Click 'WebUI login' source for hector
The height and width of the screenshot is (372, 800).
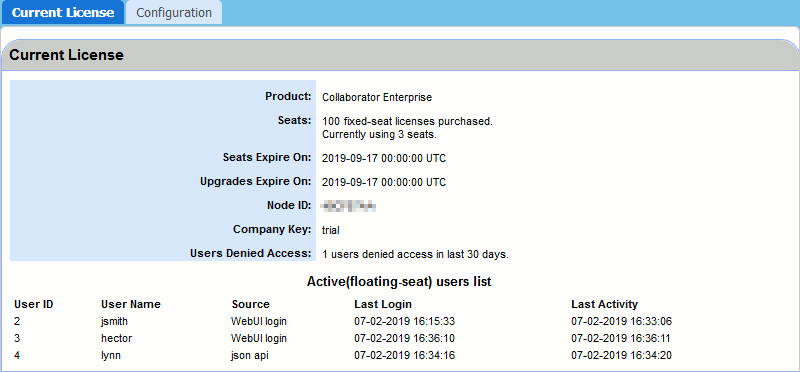point(259,338)
